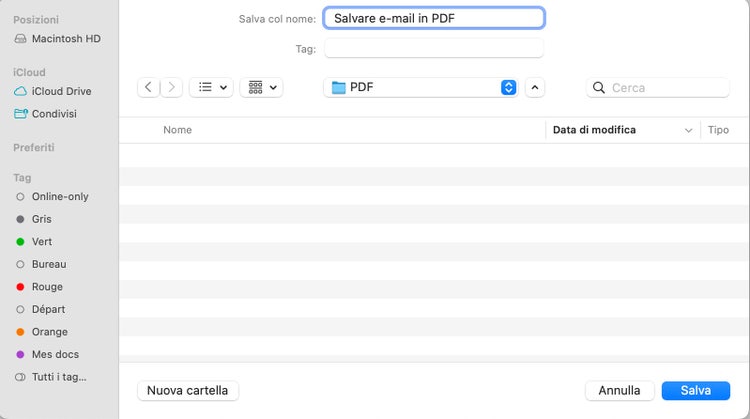Screen dimensions: 750x419
Task: Open the grouping options dropdown
Action: pos(261,87)
